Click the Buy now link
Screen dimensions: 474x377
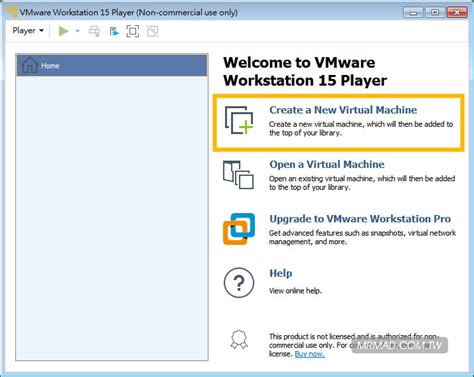(x=310, y=354)
